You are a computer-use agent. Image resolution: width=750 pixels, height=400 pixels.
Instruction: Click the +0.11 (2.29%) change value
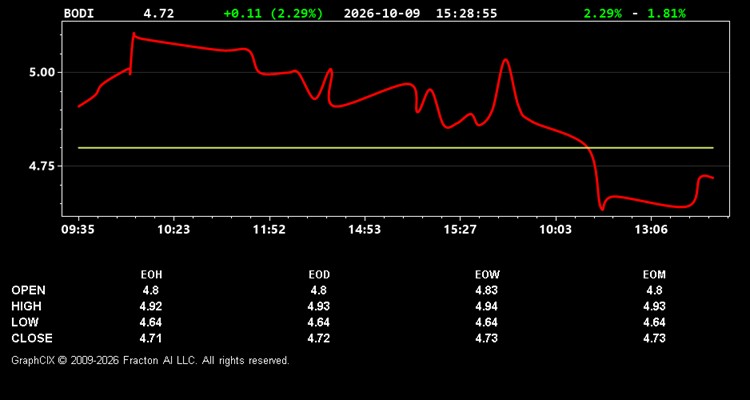tap(273, 13)
